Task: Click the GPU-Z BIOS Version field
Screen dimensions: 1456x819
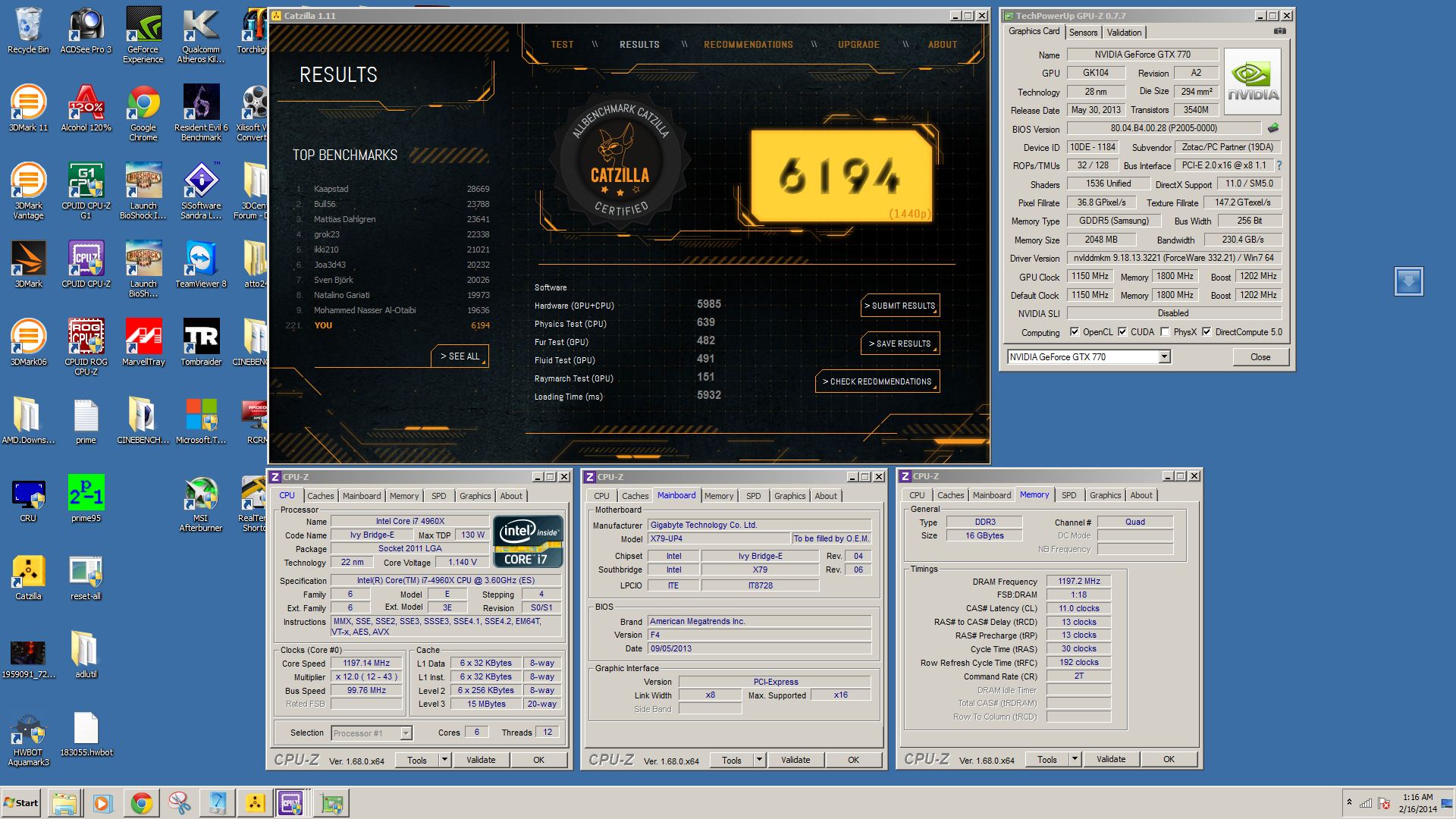Action: point(1163,128)
